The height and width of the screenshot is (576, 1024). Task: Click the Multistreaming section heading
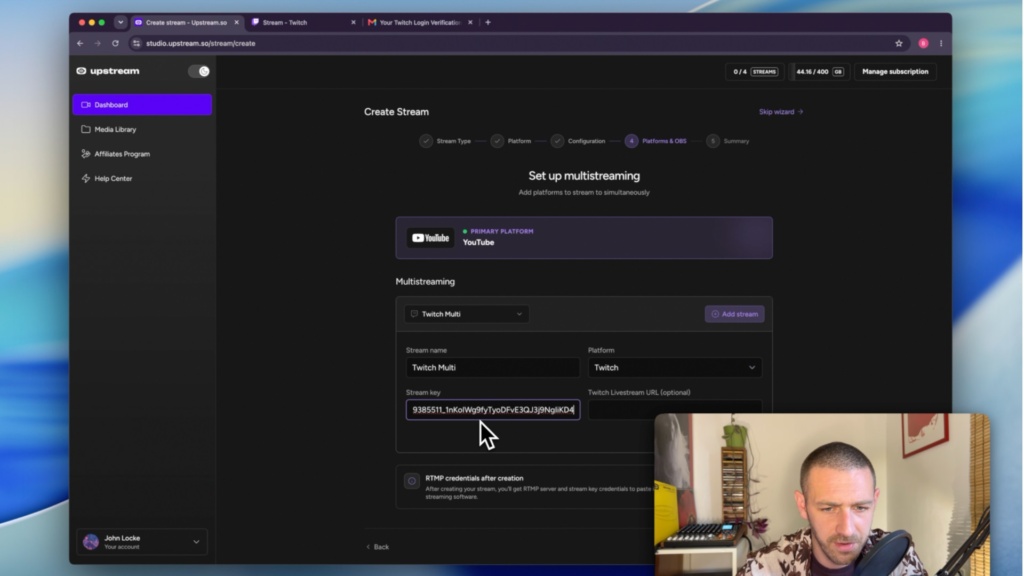coord(425,281)
